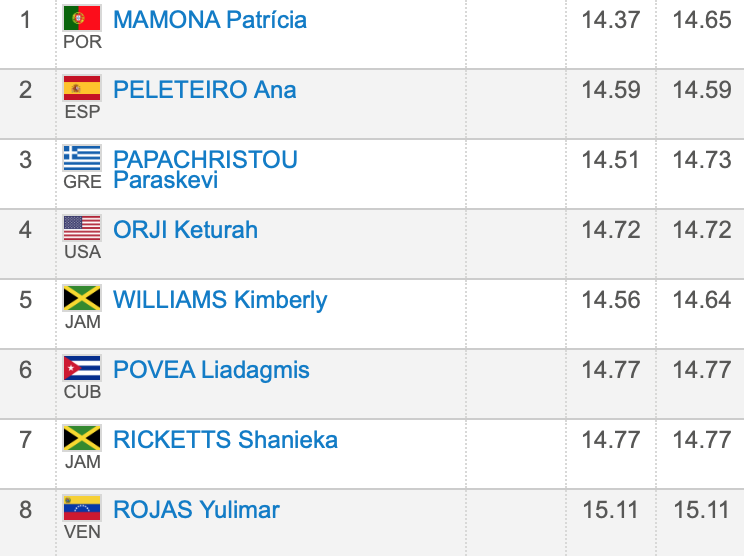Image resolution: width=744 pixels, height=556 pixels.
Task: Click rank number 8 in the table
Action: click(x=26, y=510)
